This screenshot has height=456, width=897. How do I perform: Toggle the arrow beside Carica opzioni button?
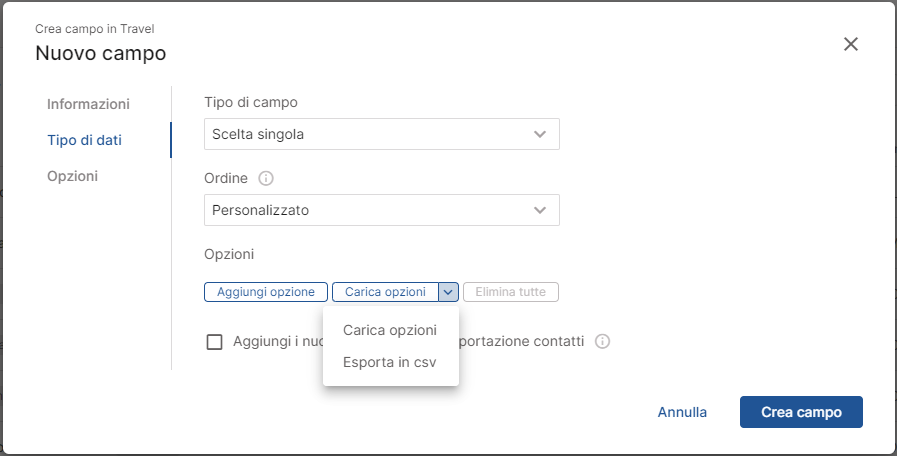click(x=448, y=292)
